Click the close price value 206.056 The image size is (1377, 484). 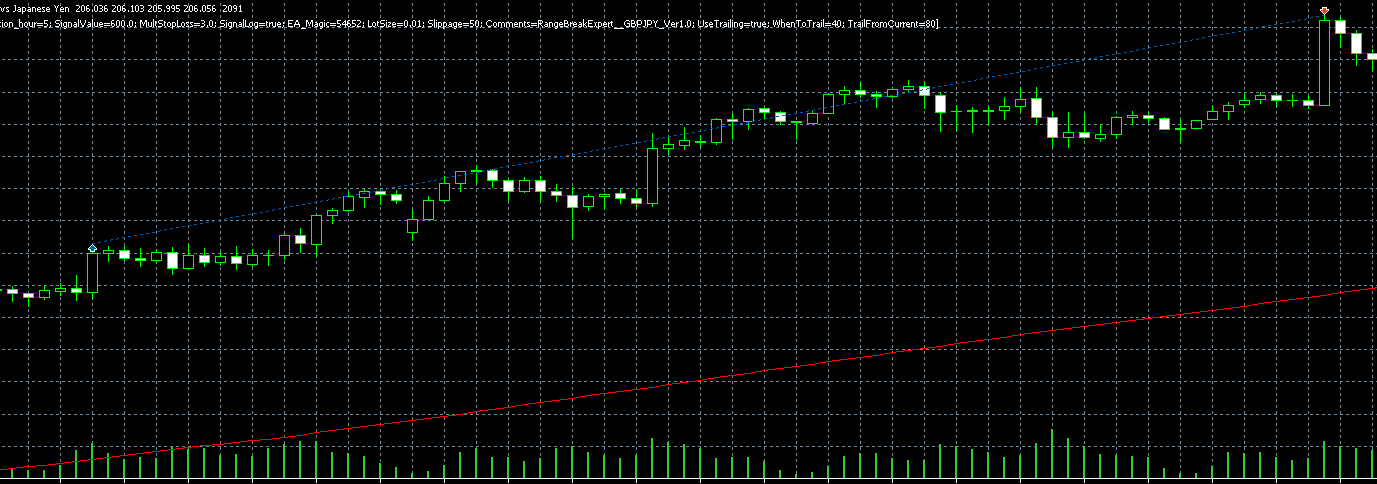200,9
